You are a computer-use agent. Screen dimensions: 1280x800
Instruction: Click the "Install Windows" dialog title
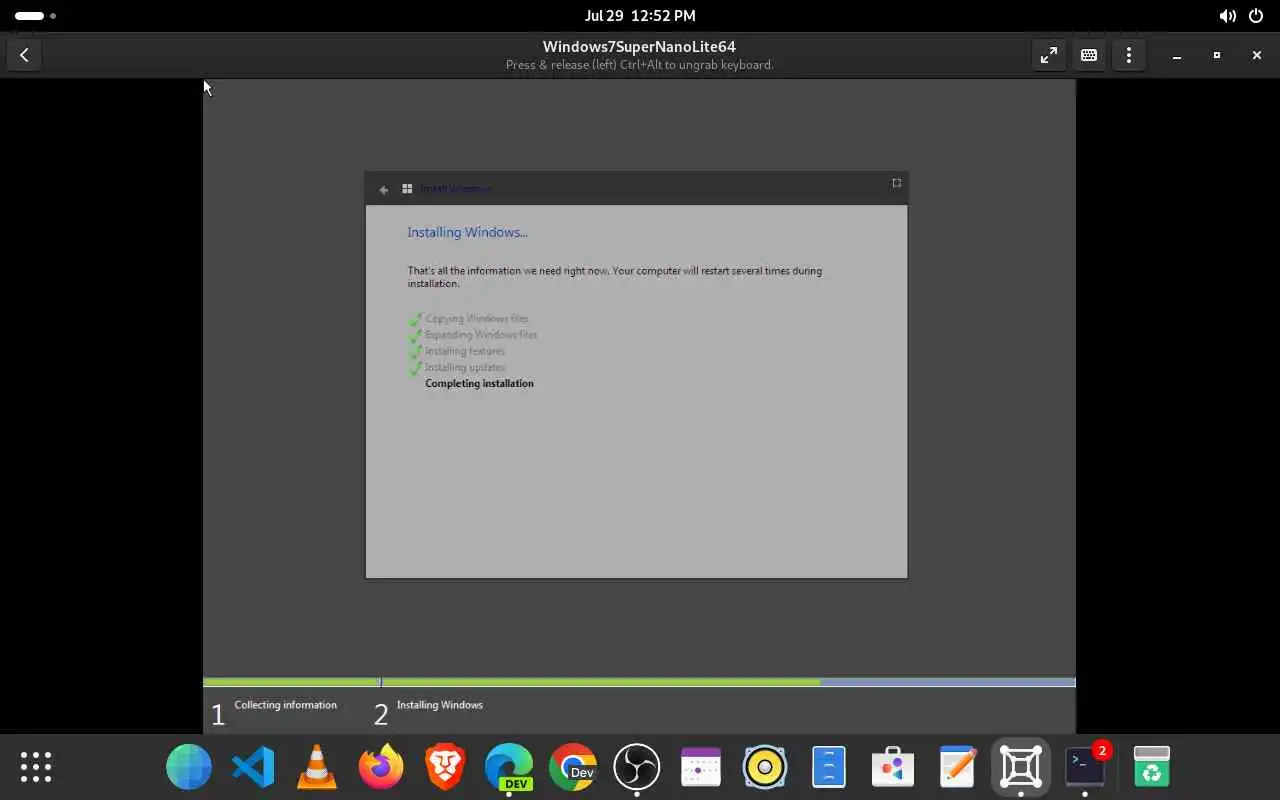[x=455, y=188]
